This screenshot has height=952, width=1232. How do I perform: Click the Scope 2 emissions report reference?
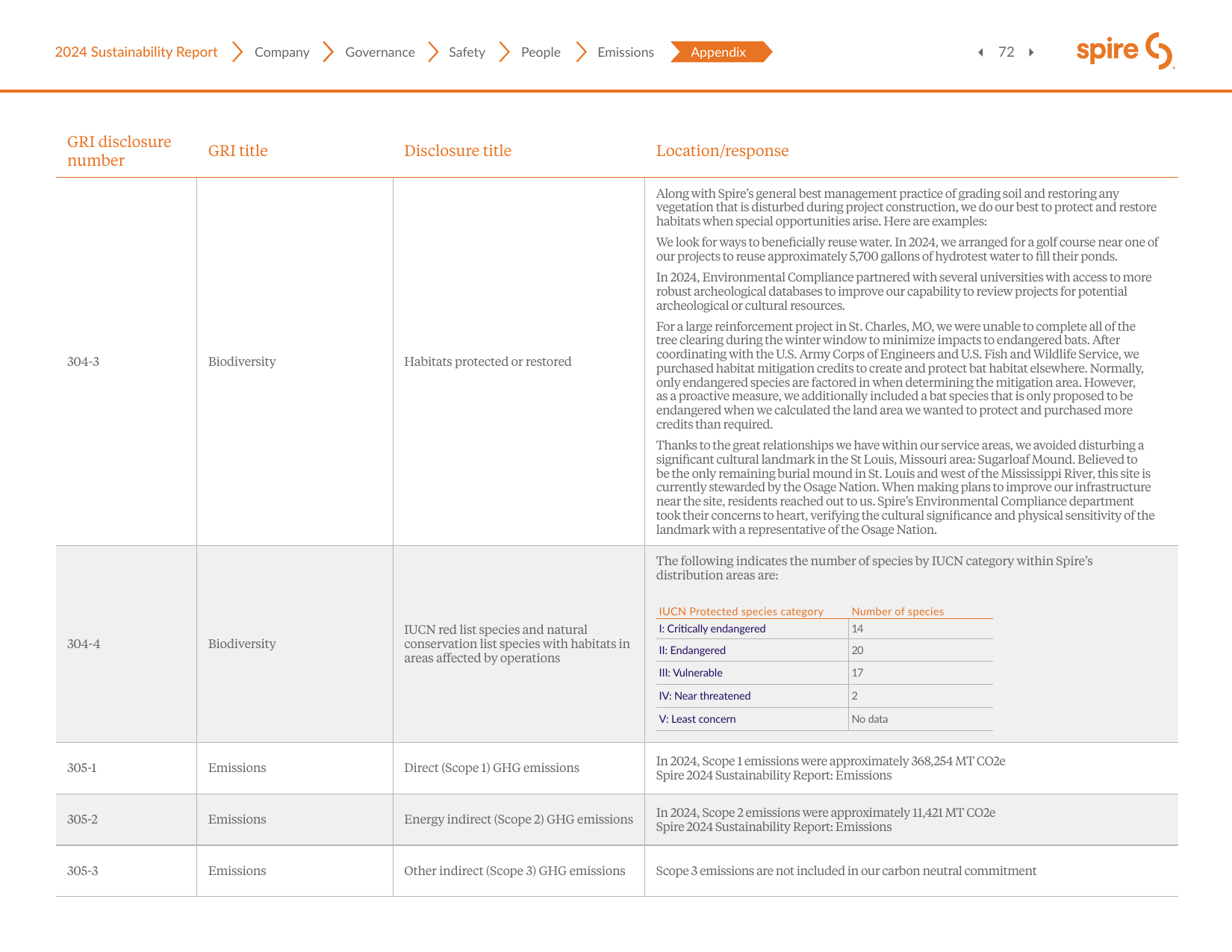coord(774,827)
